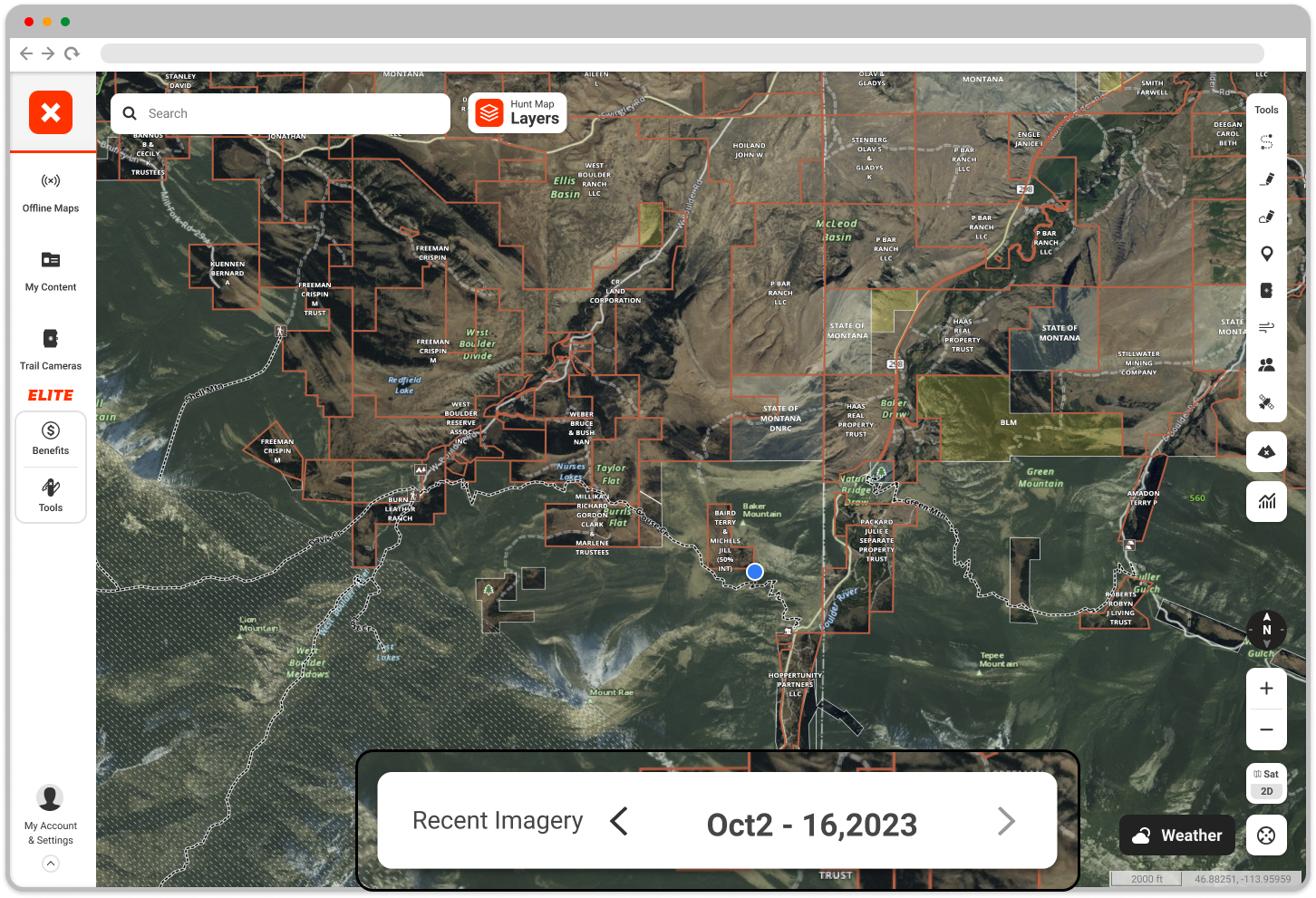
Task: Click the Oct2 - 16,2023 date label
Action: click(812, 825)
